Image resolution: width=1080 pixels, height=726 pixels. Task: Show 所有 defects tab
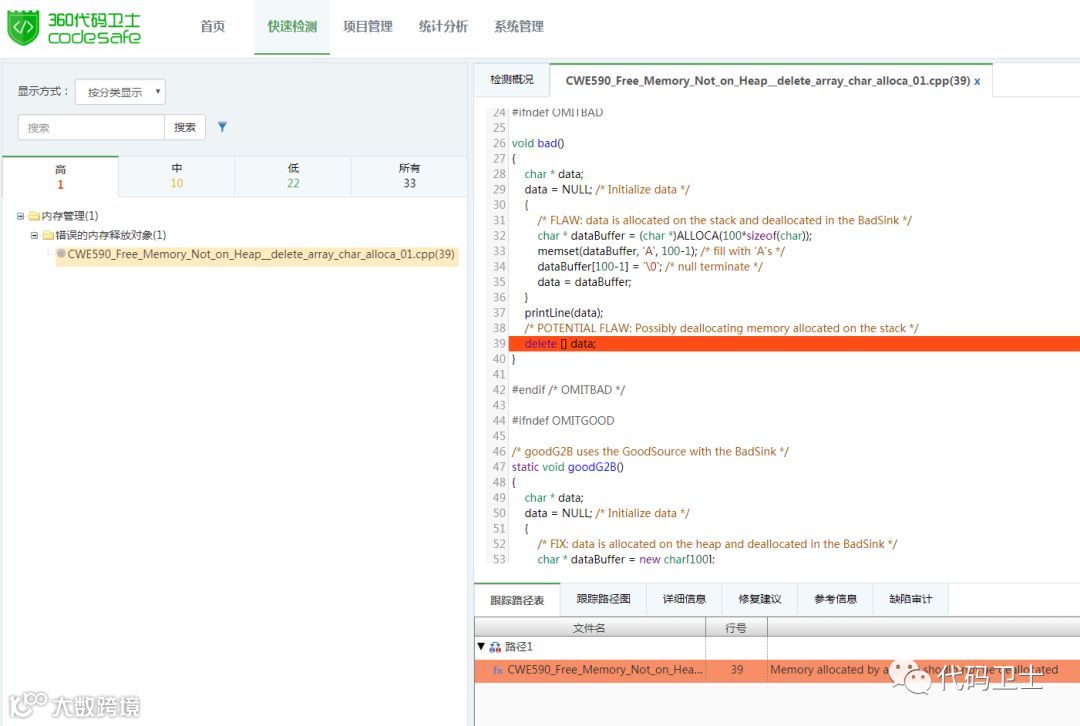pos(409,176)
